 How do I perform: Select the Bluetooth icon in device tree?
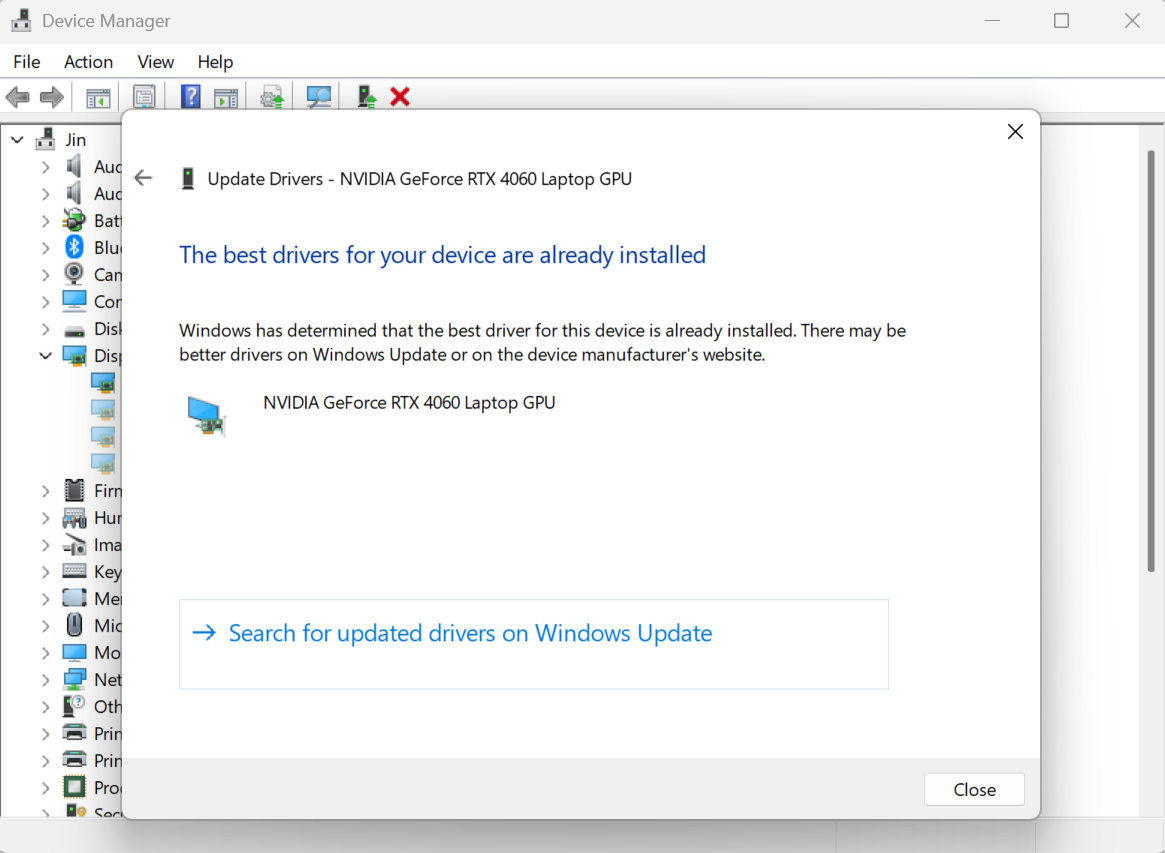tap(74, 247)
